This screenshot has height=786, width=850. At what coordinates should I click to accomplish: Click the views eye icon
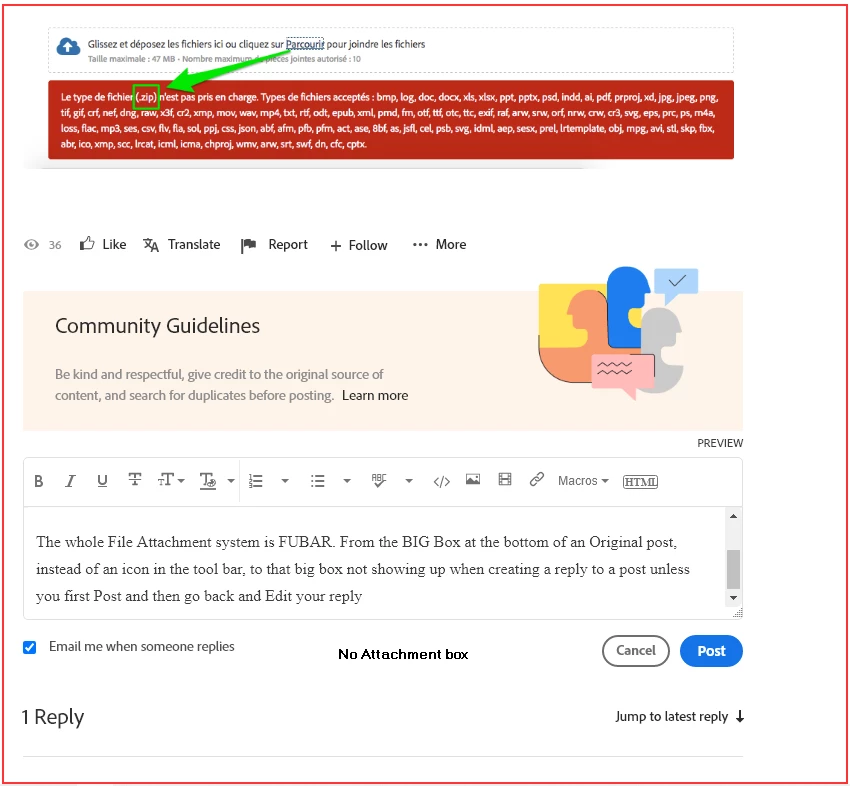(x=31, y=244)
